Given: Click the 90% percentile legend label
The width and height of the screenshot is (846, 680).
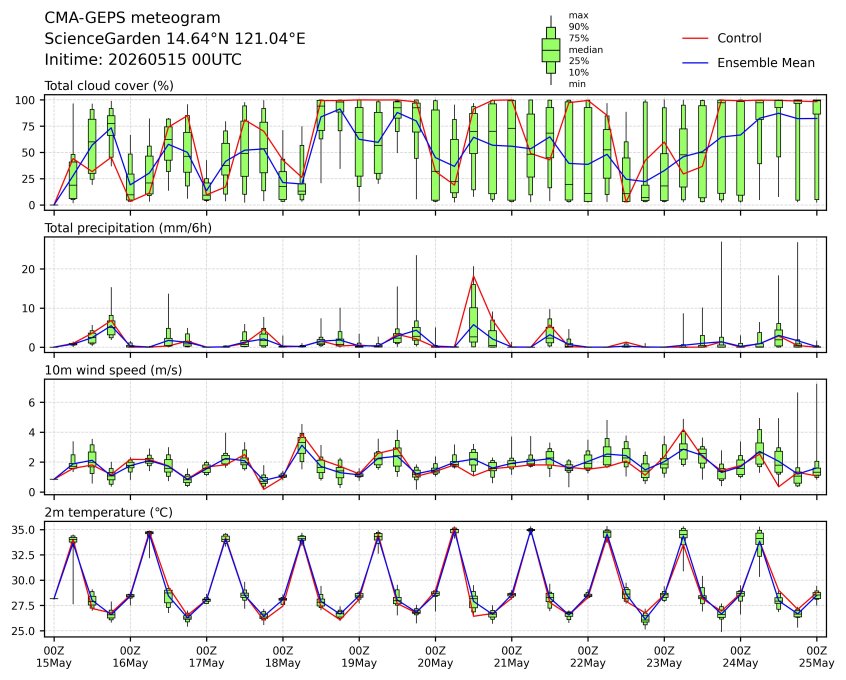Looking at the screenshot, I should 578,26.
